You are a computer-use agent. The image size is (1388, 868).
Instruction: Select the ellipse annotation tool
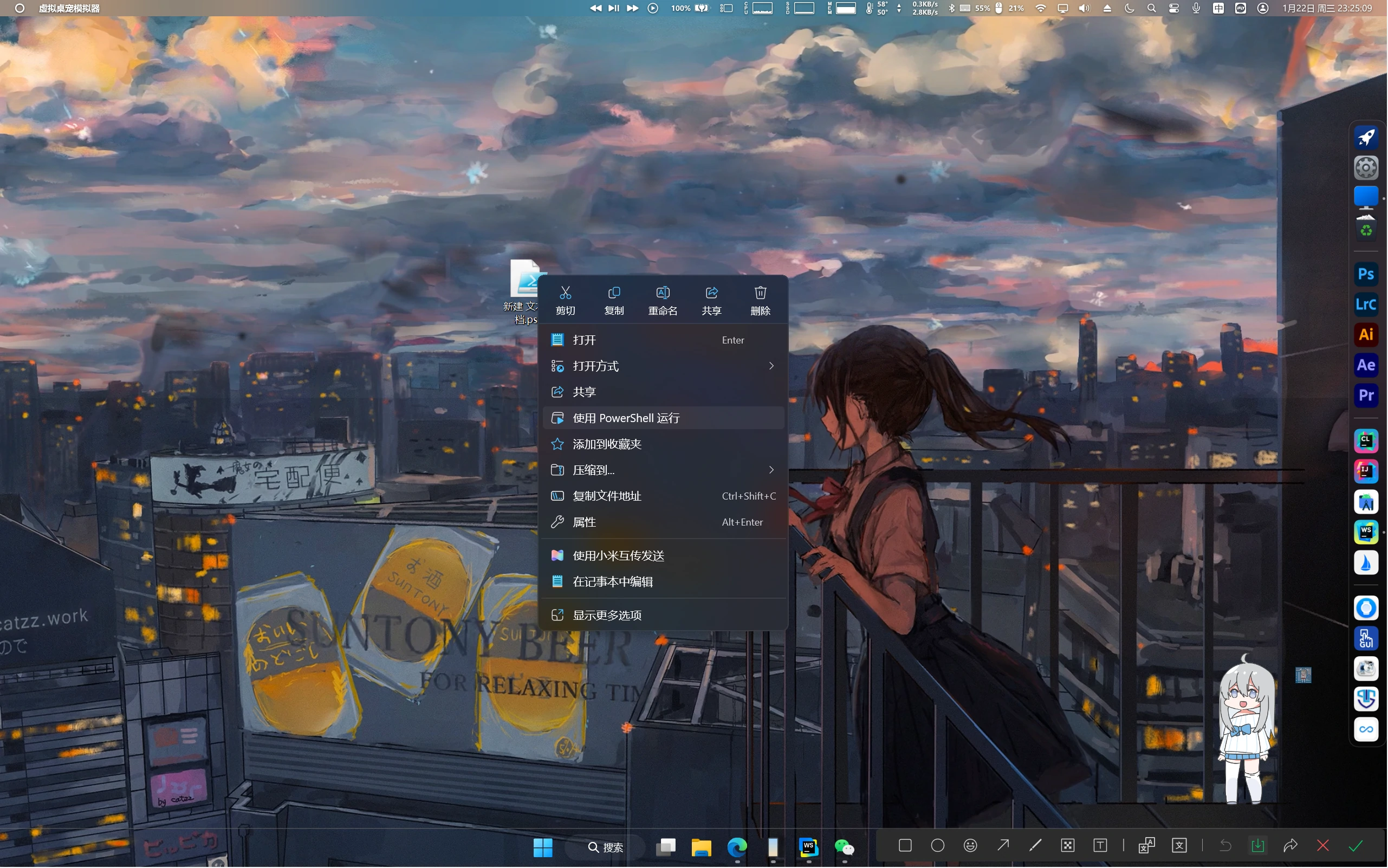pos(937,846)
